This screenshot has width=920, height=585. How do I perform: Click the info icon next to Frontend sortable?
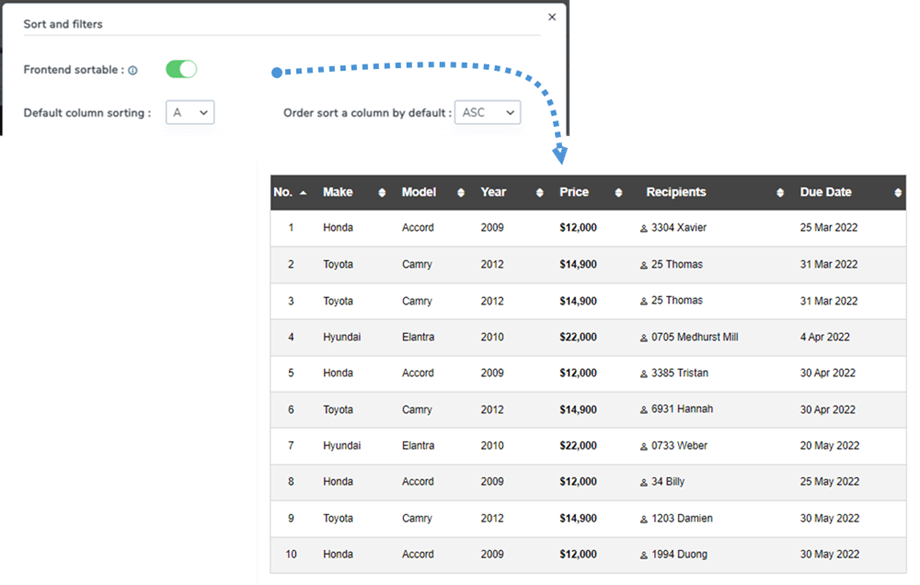[133, 71]
